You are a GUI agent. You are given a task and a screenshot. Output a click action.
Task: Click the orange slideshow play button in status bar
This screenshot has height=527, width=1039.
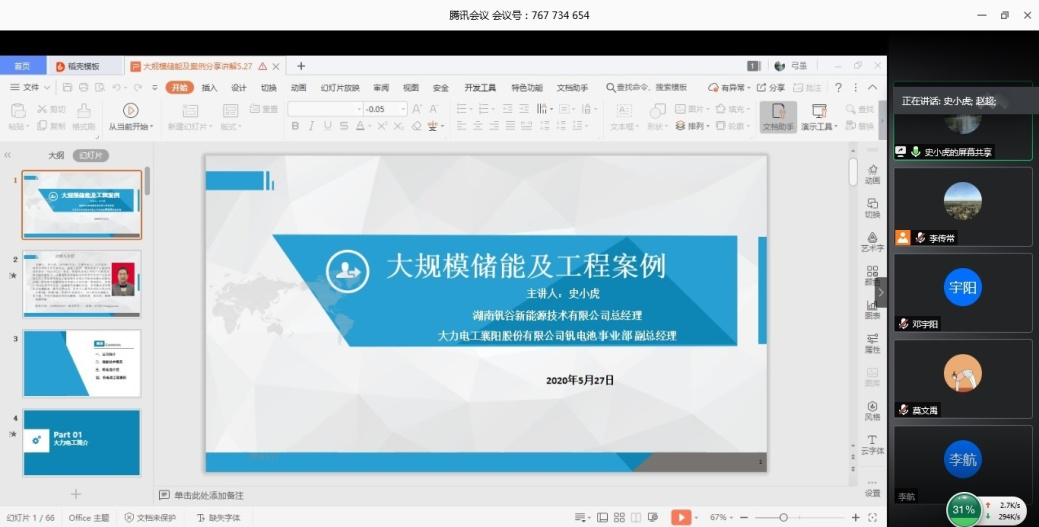click(x=681, y=517)
